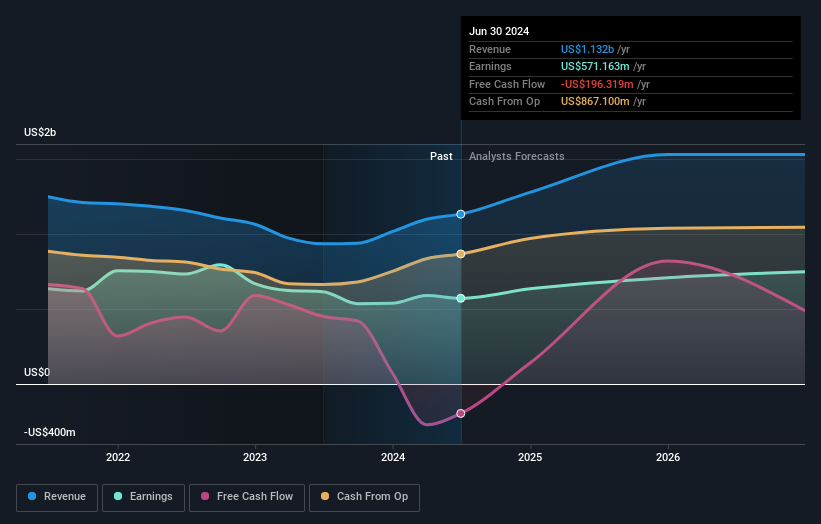The image size is (821, 524).
Task: Click the Earnings tooltip row label
Action: [490, 66]
